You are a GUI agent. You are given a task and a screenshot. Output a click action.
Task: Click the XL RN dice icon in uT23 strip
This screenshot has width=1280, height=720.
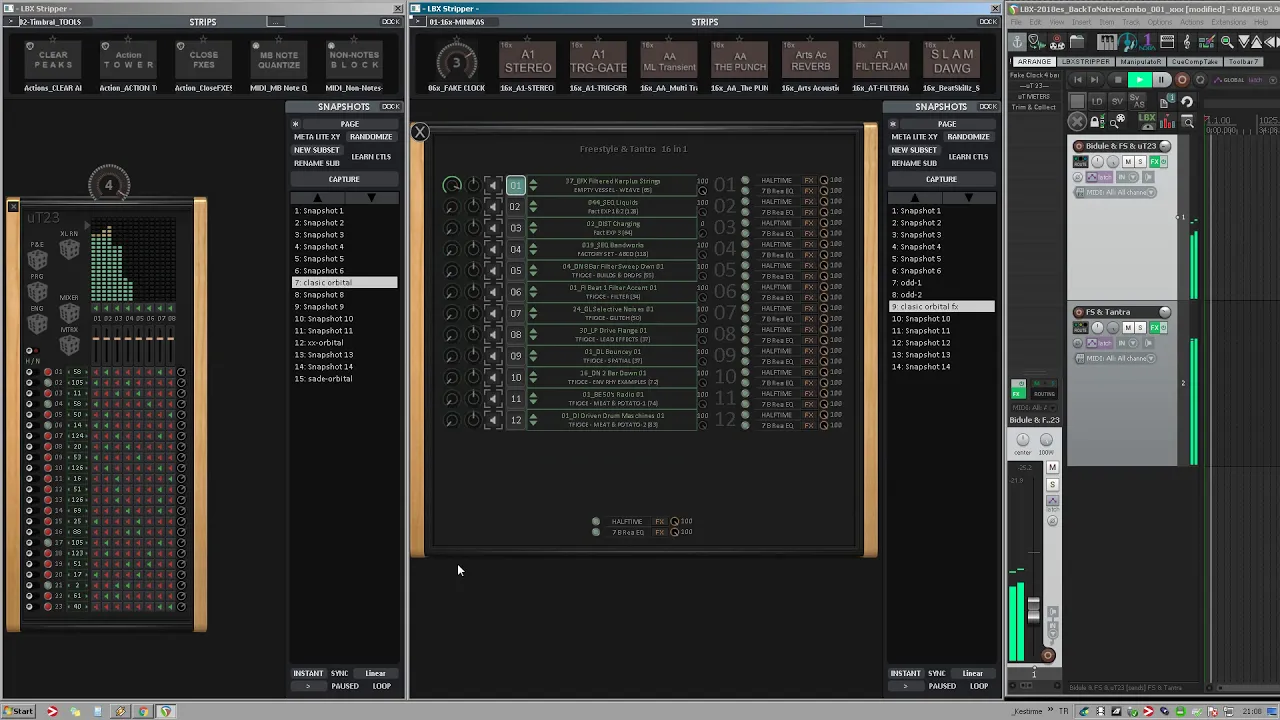click(70, 248)
